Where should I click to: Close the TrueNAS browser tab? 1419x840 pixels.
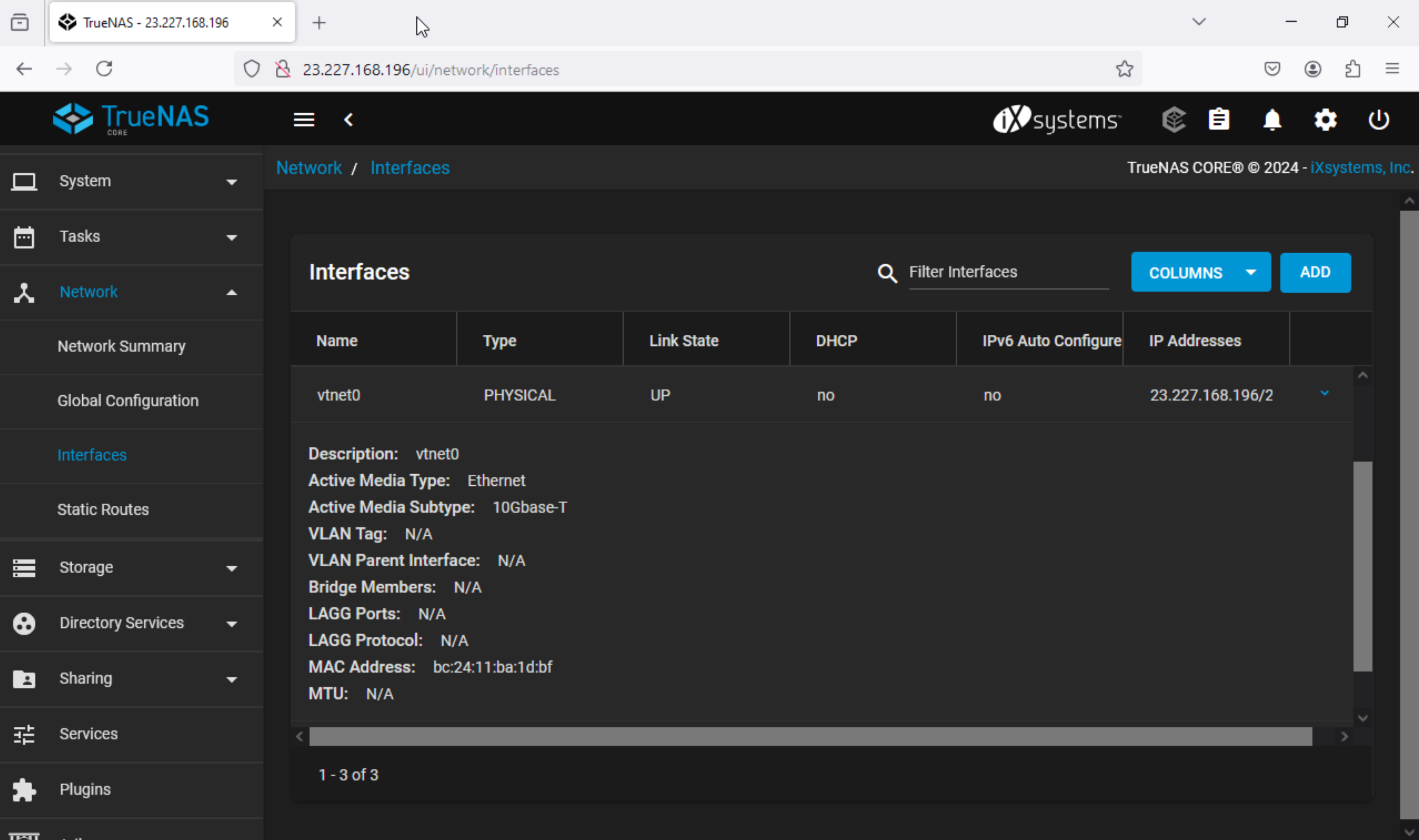[277, 22]
